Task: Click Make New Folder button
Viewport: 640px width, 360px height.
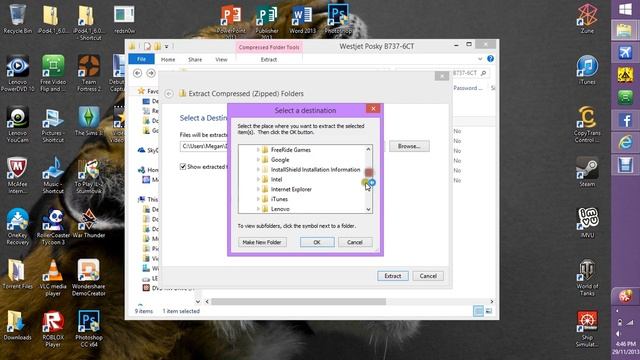Action: pos(262,242)
